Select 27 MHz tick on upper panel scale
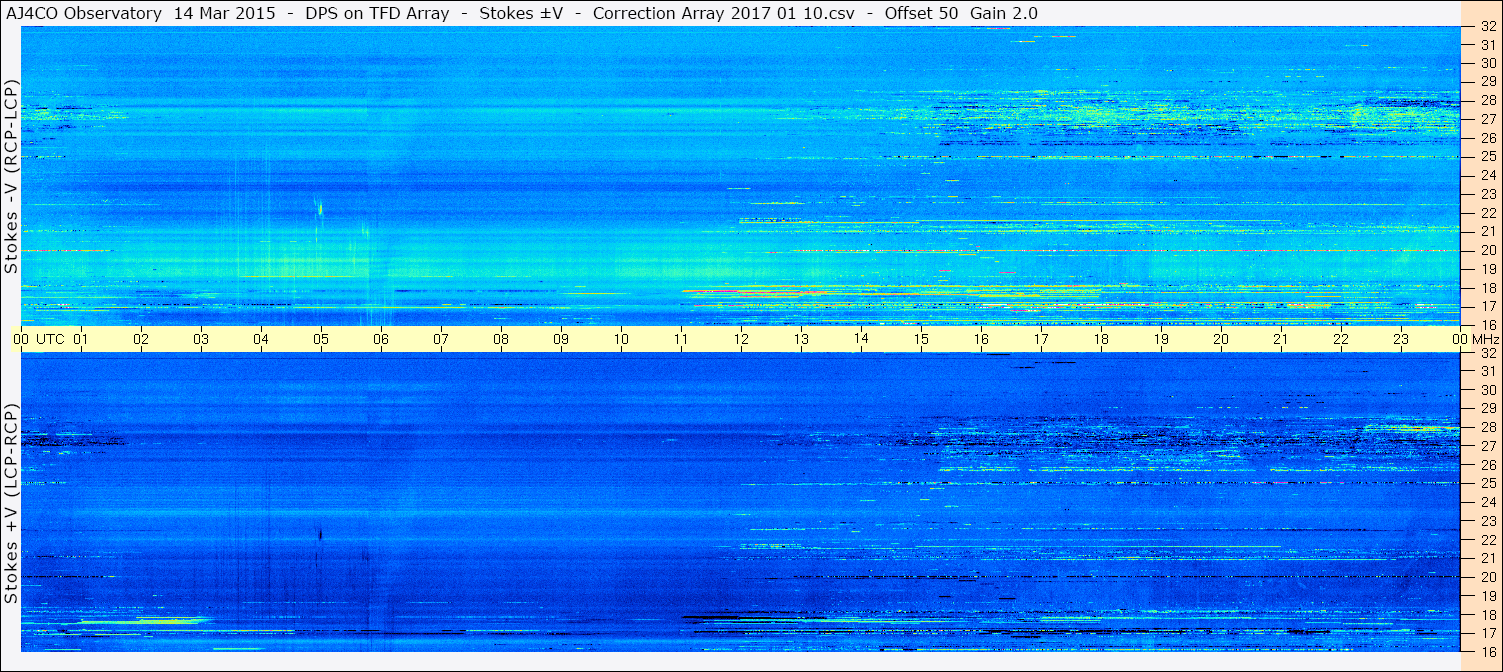1503x672 pixels. pyautogui.click(x=1488, y=119)
